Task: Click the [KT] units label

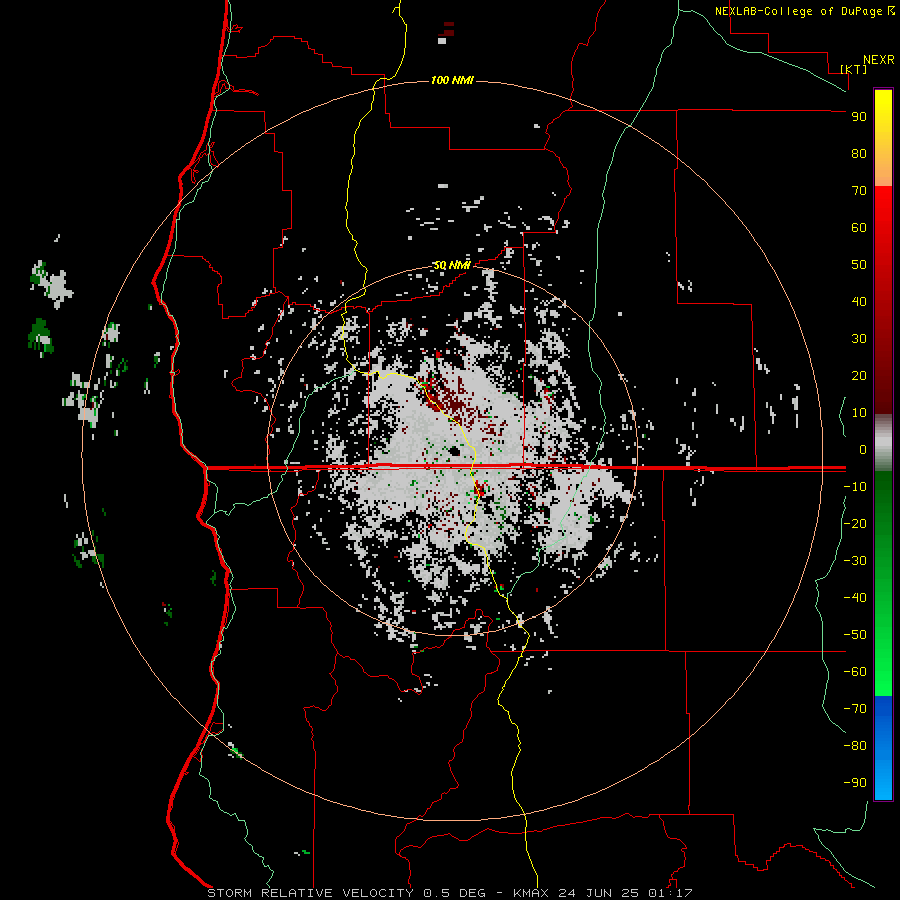Action: coord(854,69)
